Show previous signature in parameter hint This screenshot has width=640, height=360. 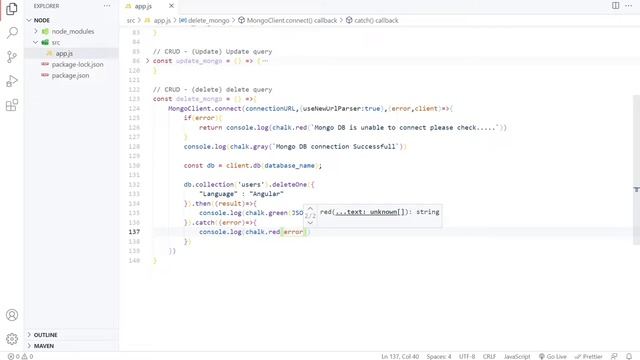(x=310, y=209)
